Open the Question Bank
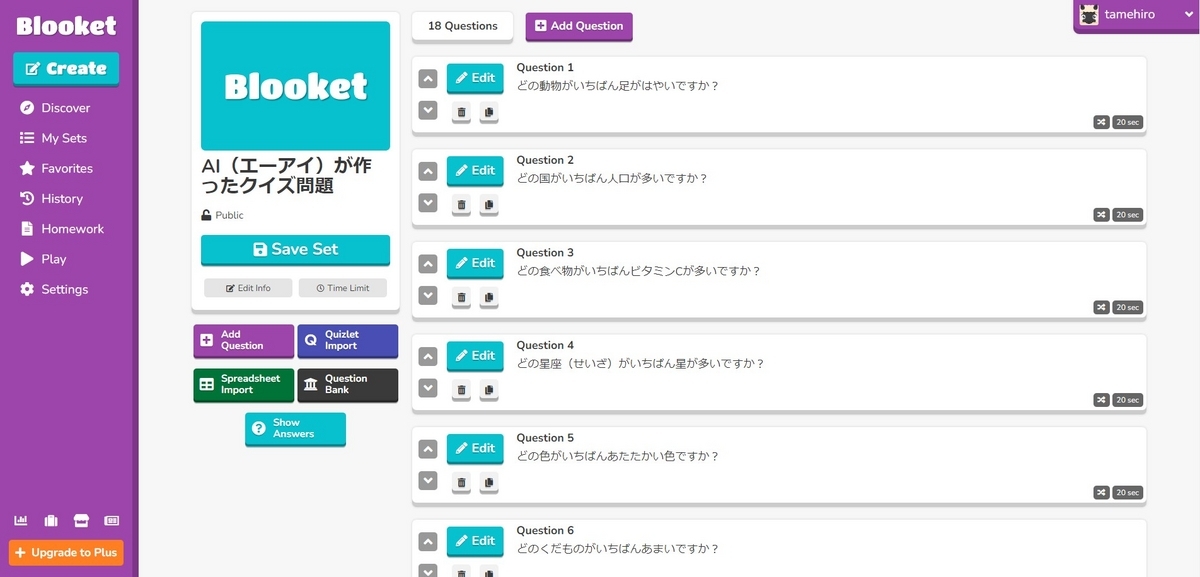This screenshot has width=1200, height=577. click(x=347, y=384)
